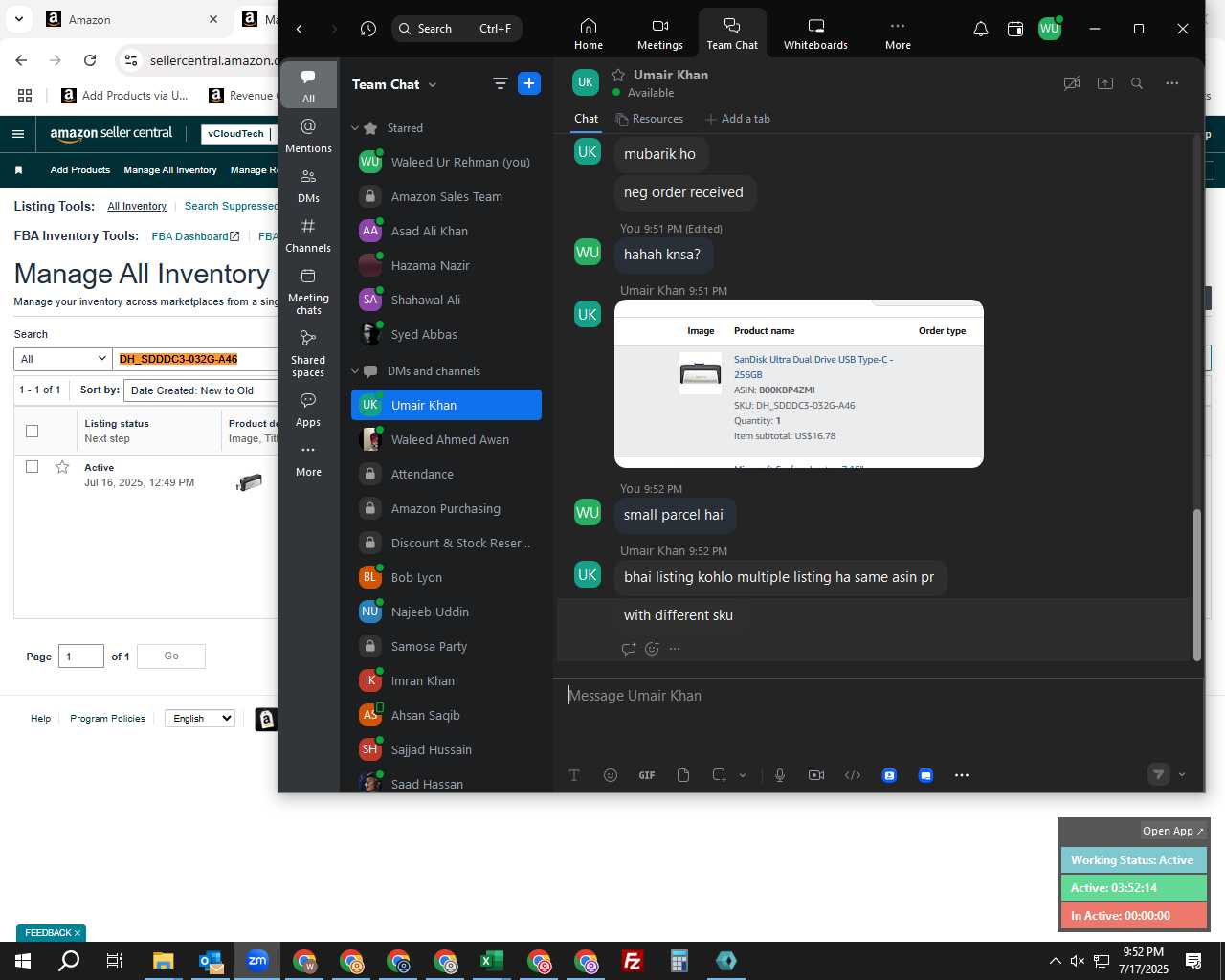
Task: Click the Message Umair Khan input field
Action: (x=879, y=696)
